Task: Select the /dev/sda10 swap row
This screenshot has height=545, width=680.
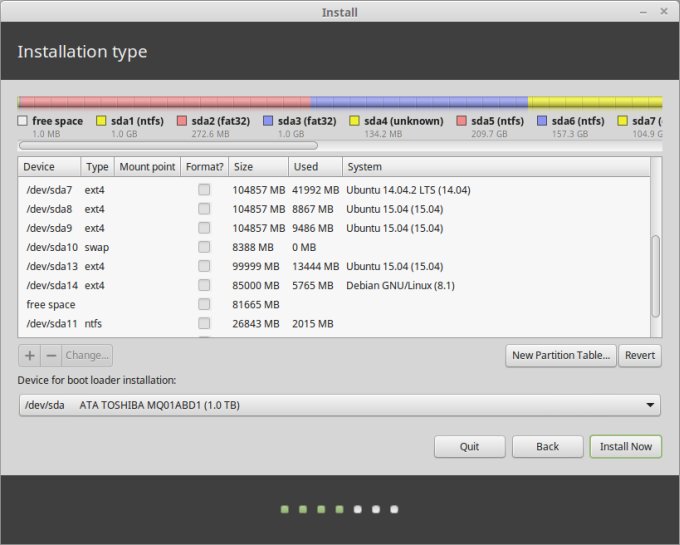Action: click(x=334, y=247)
